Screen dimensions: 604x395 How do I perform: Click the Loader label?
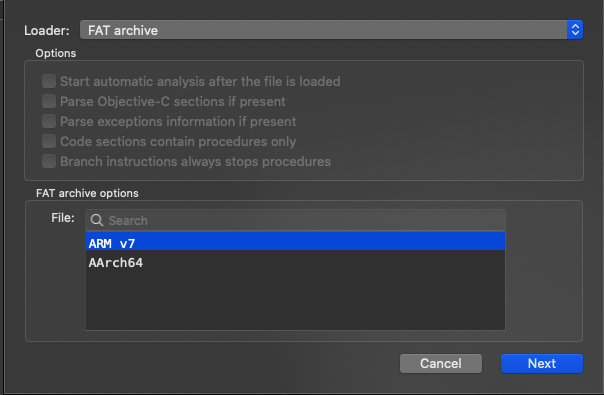(x=47, y=30)
